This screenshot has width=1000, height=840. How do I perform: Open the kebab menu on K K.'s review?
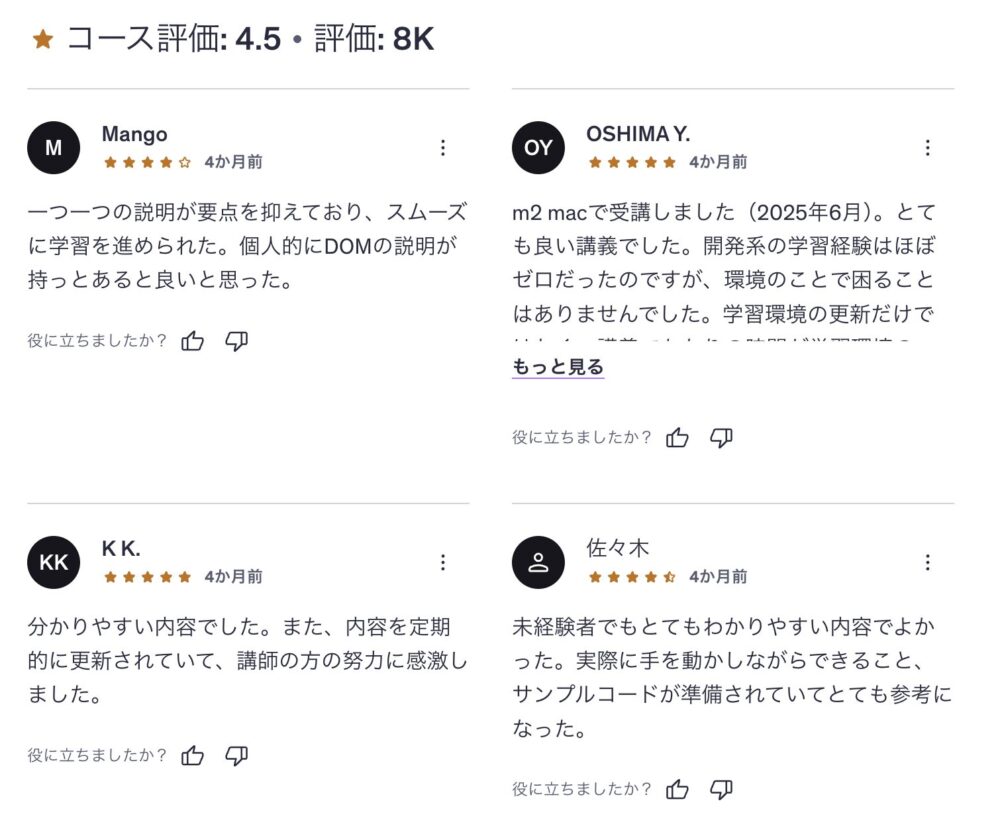click(x=443, y=562)
